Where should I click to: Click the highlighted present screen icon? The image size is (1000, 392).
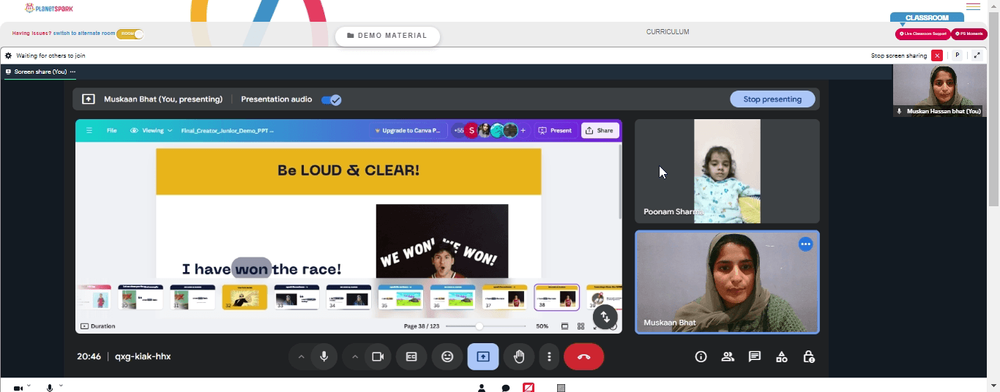point(483,356)
